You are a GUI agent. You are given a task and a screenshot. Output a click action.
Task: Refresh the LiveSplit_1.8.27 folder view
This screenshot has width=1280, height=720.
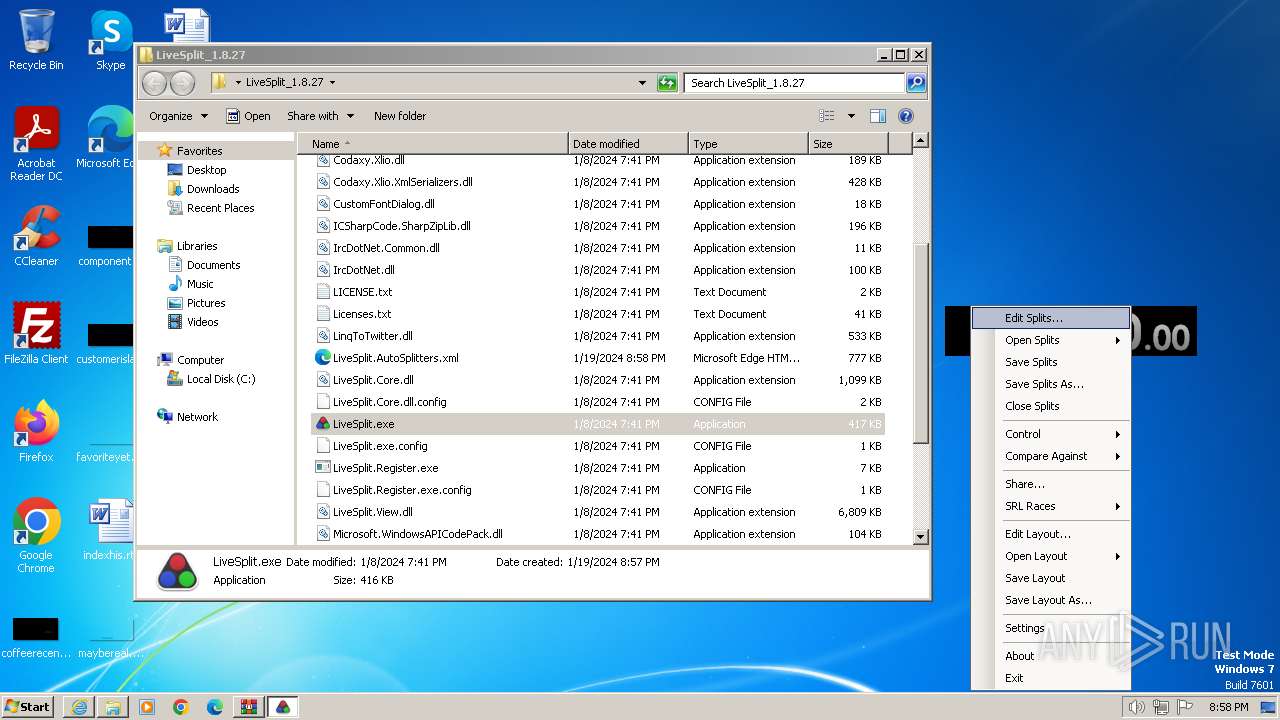[667, 83]
